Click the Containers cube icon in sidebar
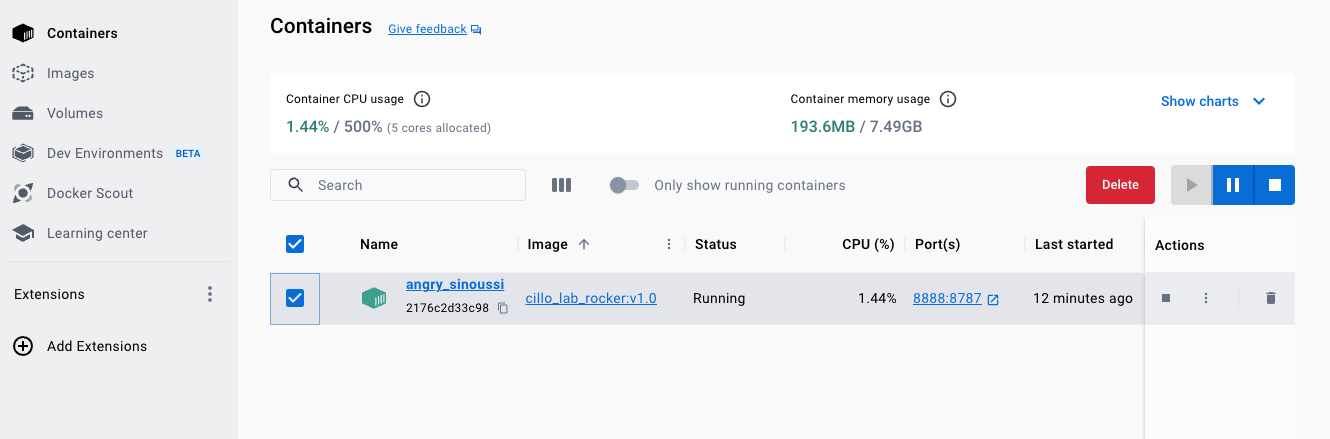Image resolution: width=1330 pixels, height=439 pixels. 23,33
